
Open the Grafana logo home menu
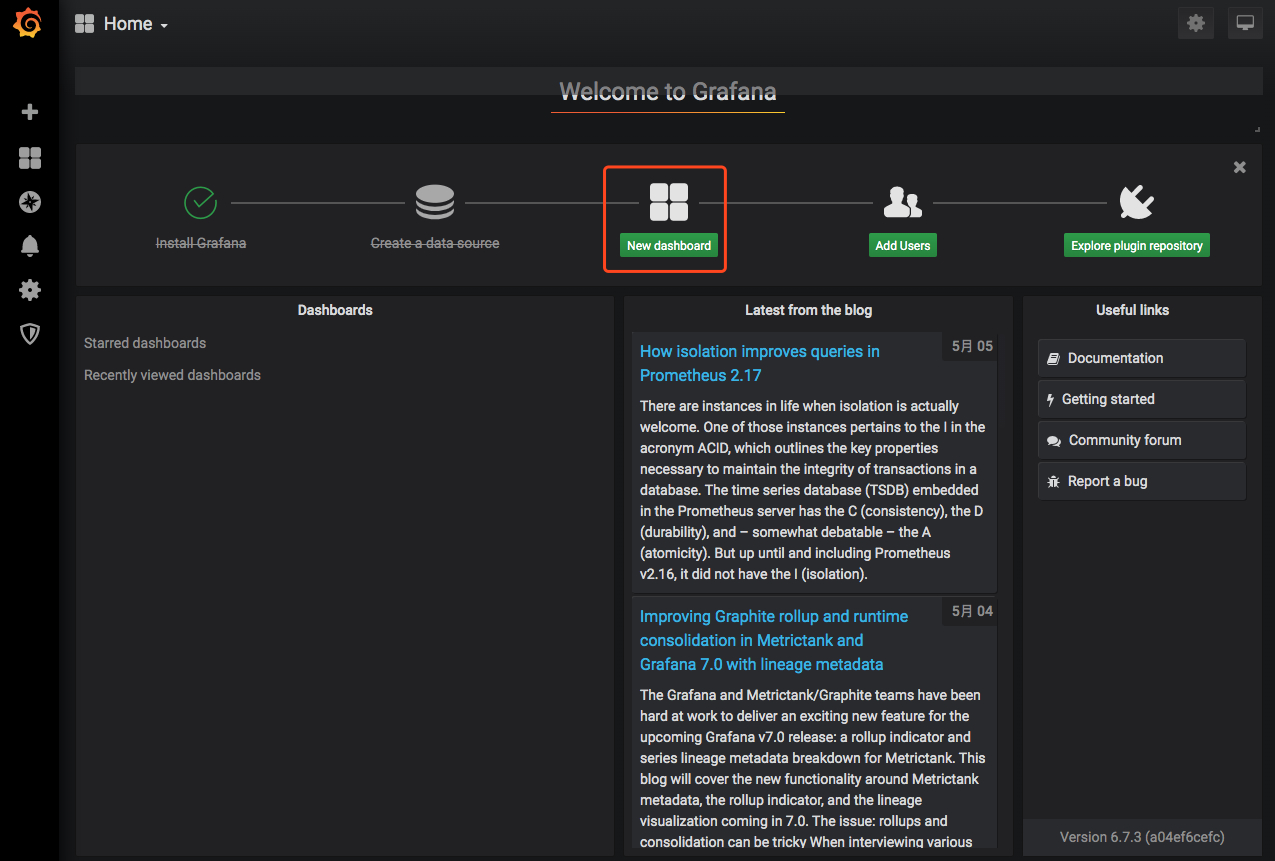29,24
